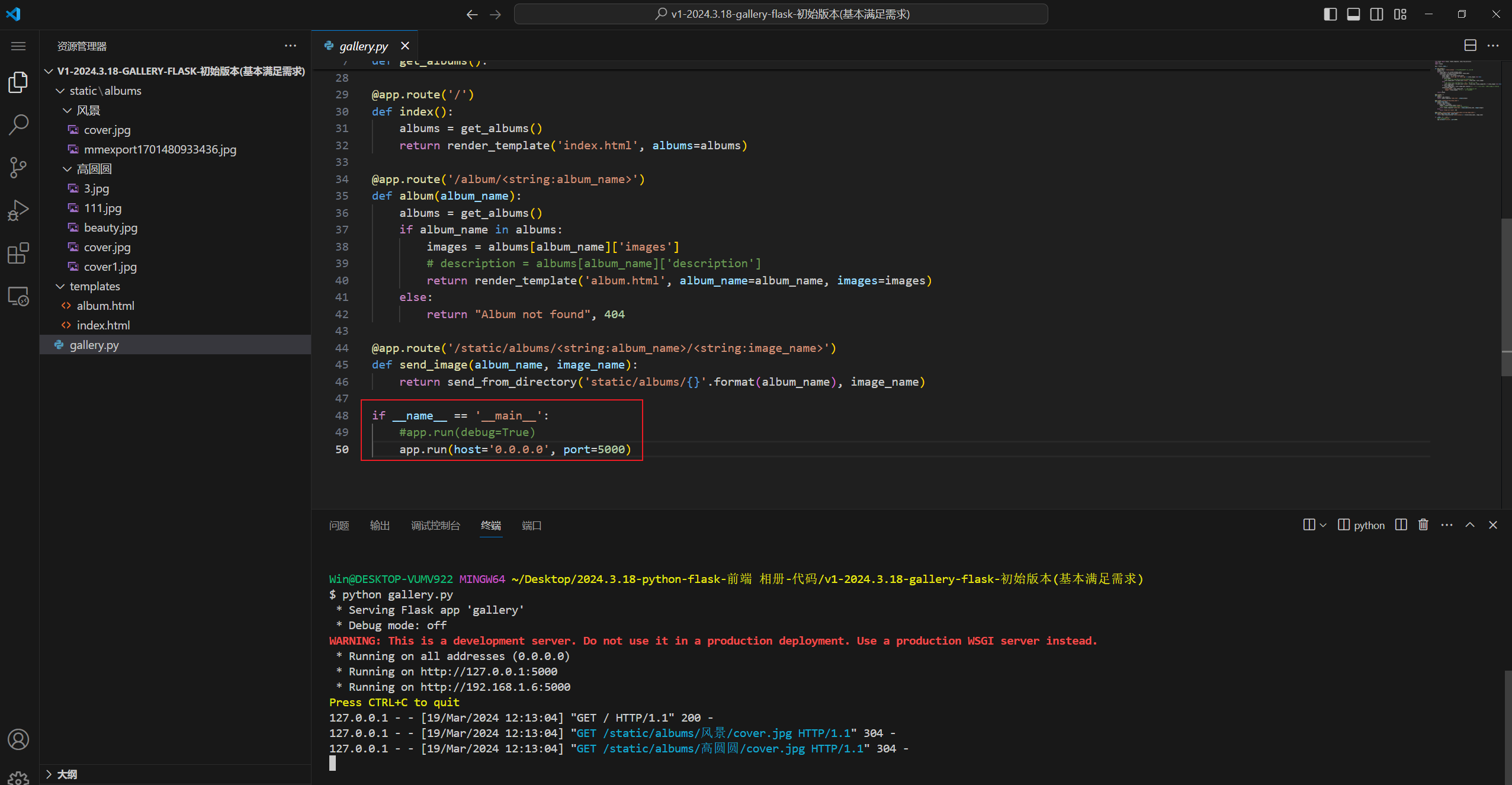Kill the terminal with the trash icon
The height and width of the screenshot is (785, 1512).
[1423, 525]
